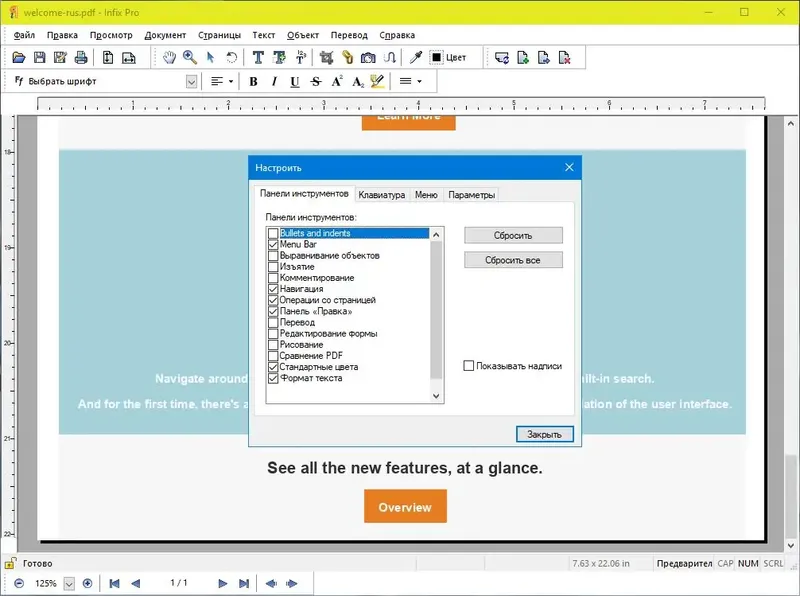Screen dimensions: 800x596
Task: Activate the Zoom magnifier tool
Action: coord(191,57)
